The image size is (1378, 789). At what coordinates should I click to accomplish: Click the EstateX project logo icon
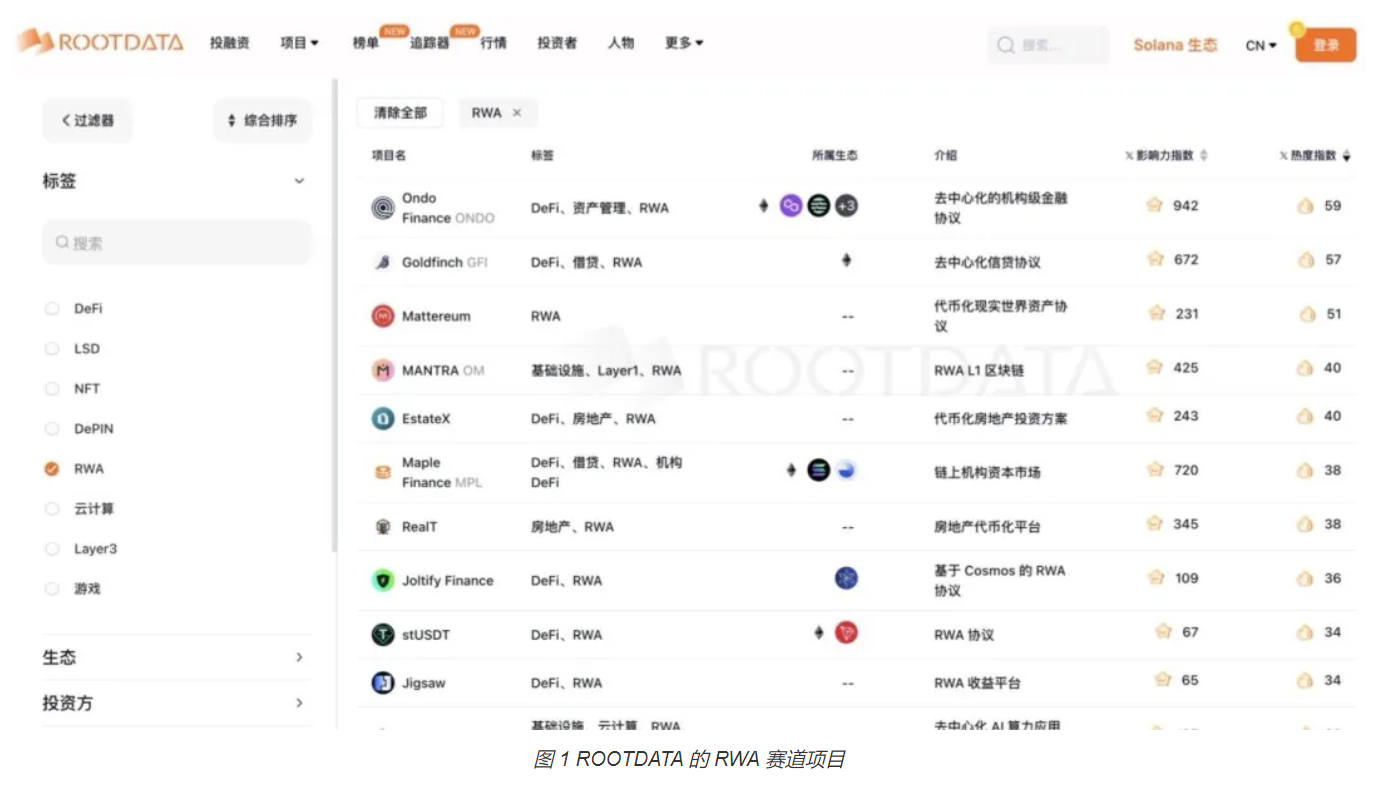pos(383,419)
